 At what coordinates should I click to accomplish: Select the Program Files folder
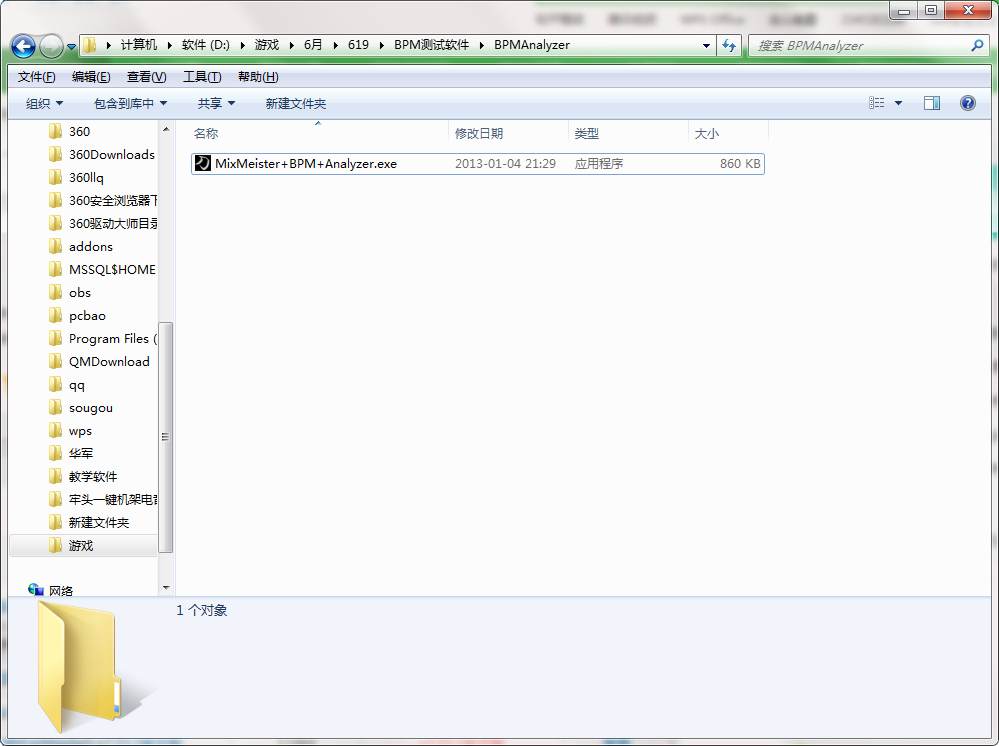[x=113, y=338]
